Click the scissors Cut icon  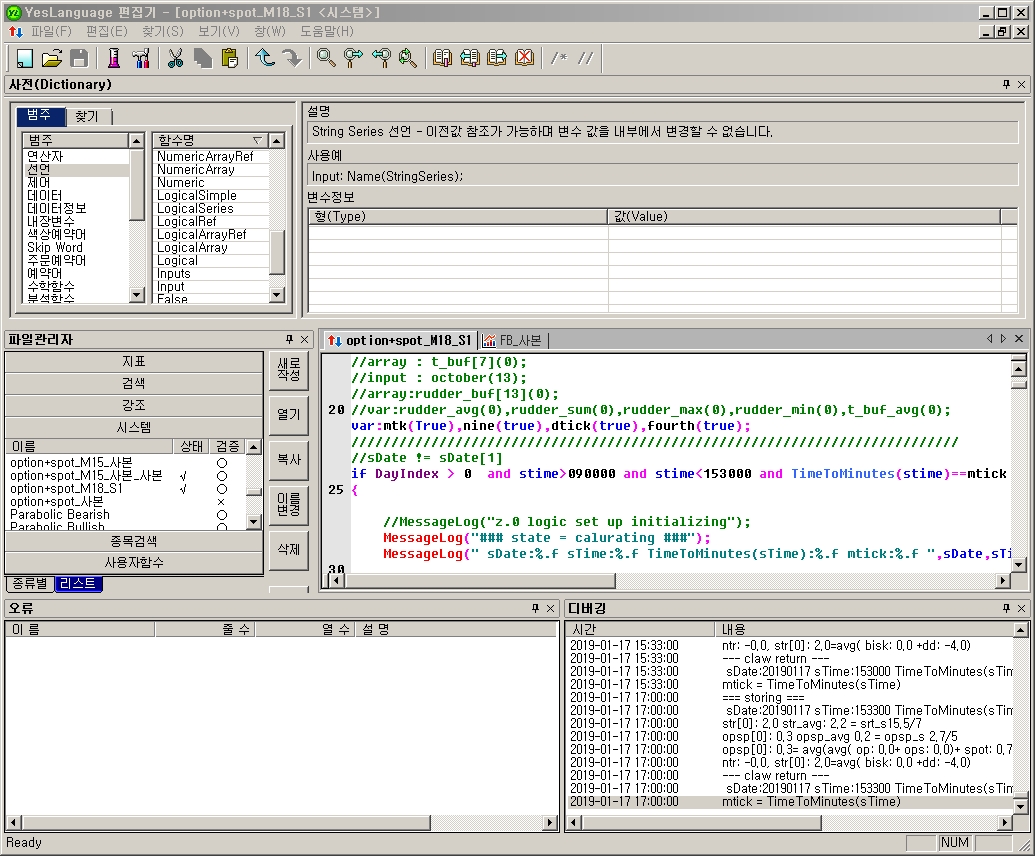[176, 58]
